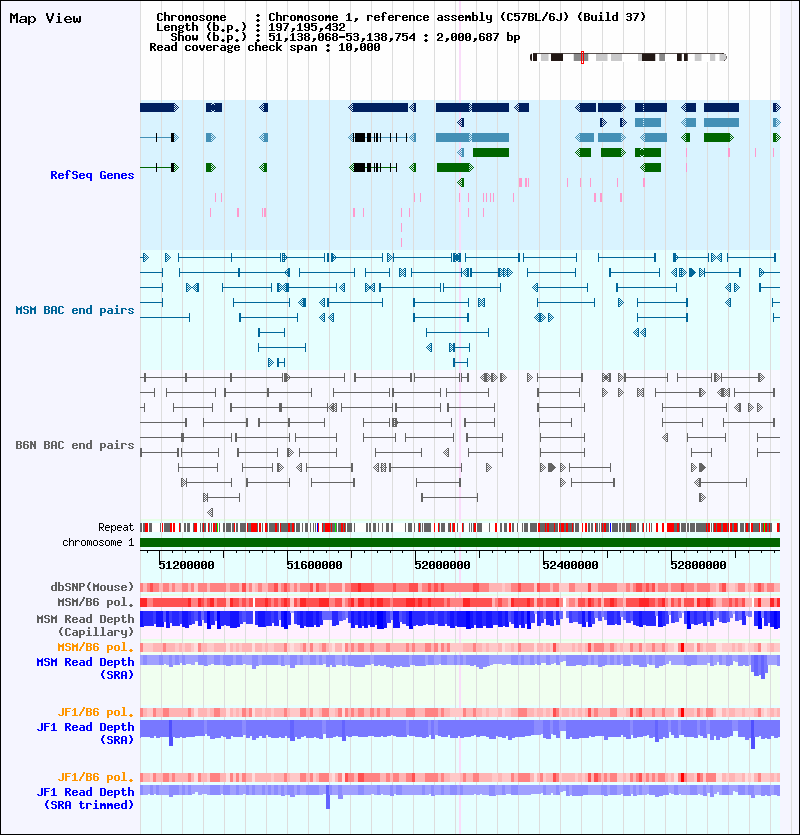Click the 51600000 ruler position label

[x=314, y=565]
